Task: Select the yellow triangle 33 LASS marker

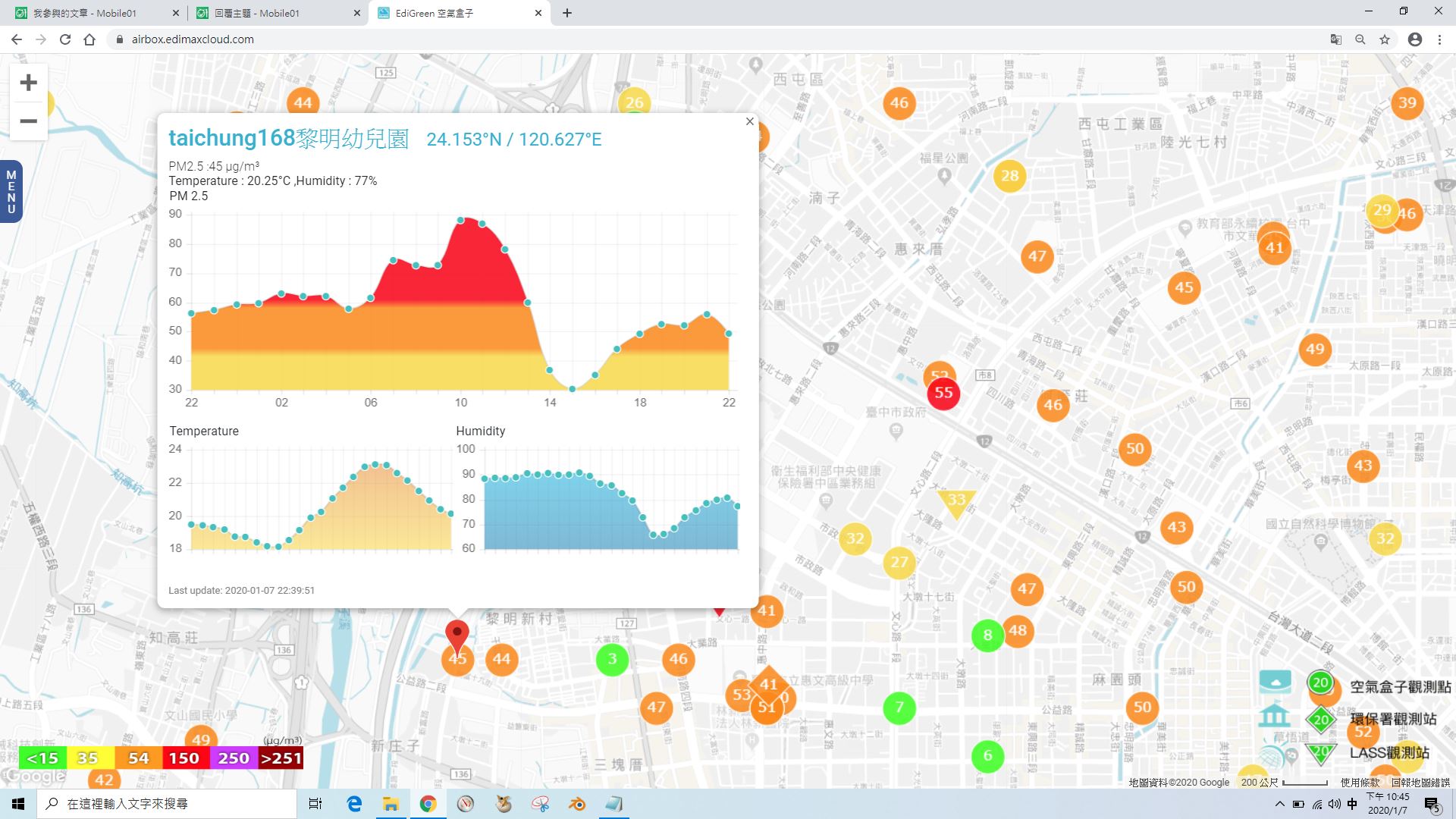Action: point(956,502)
